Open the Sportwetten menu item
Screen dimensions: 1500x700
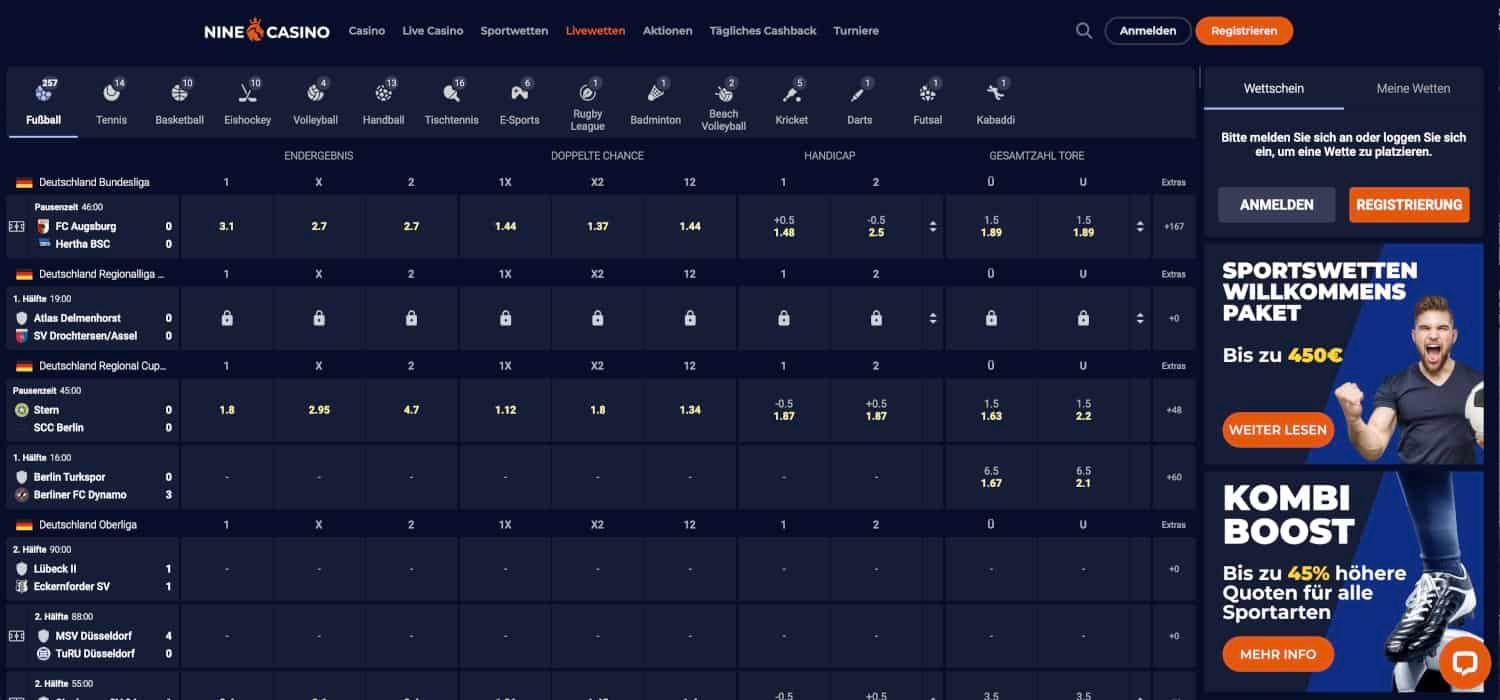coord(514,31)
